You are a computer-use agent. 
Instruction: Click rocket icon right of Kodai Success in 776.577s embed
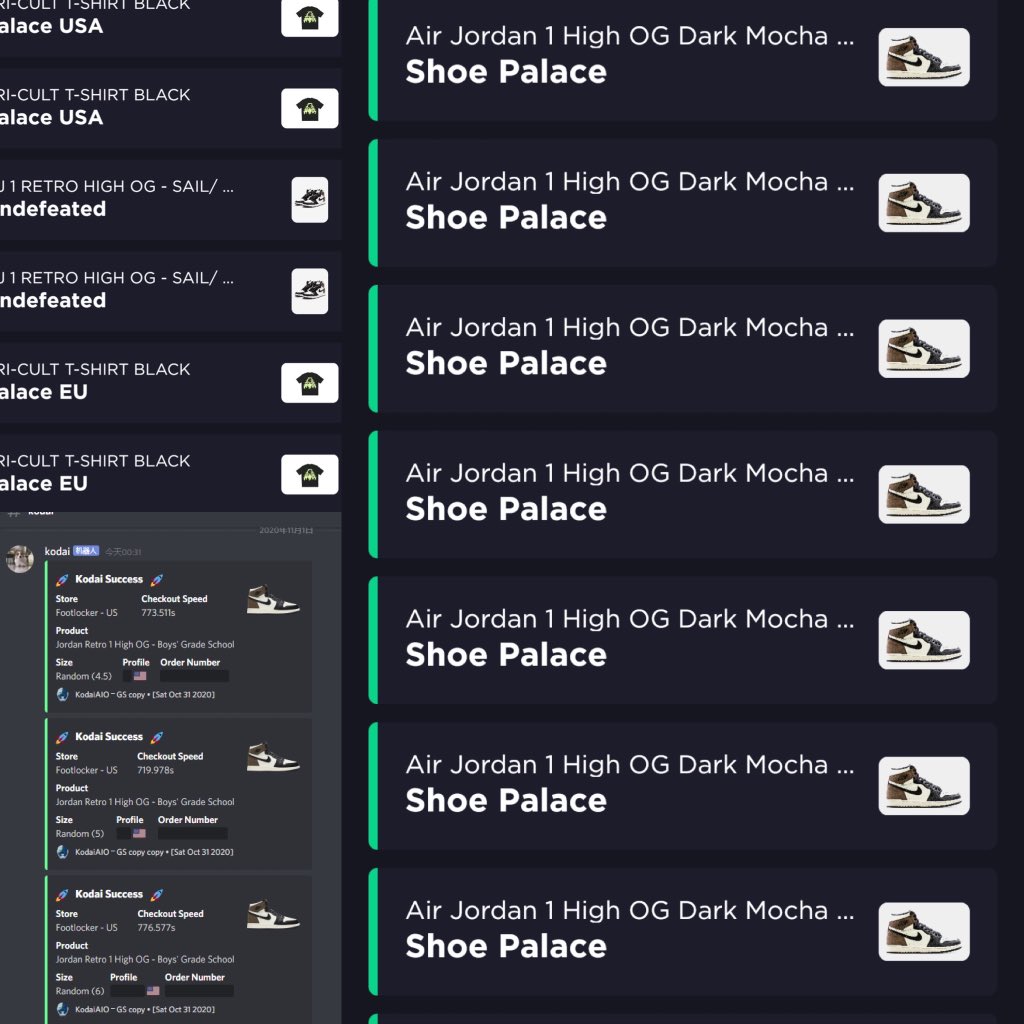(157, 895)
